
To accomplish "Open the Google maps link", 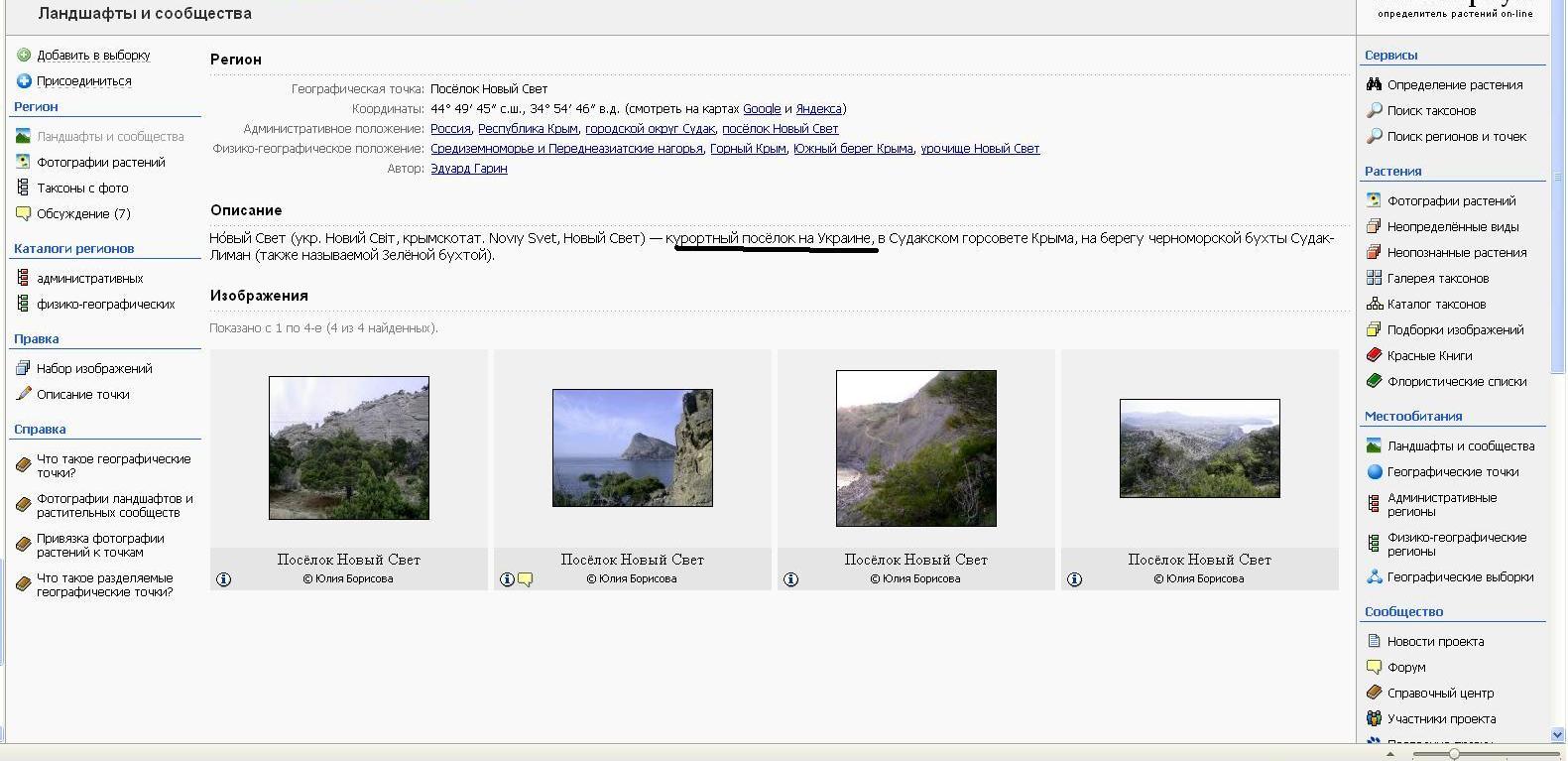I will [x=762, y=109].
